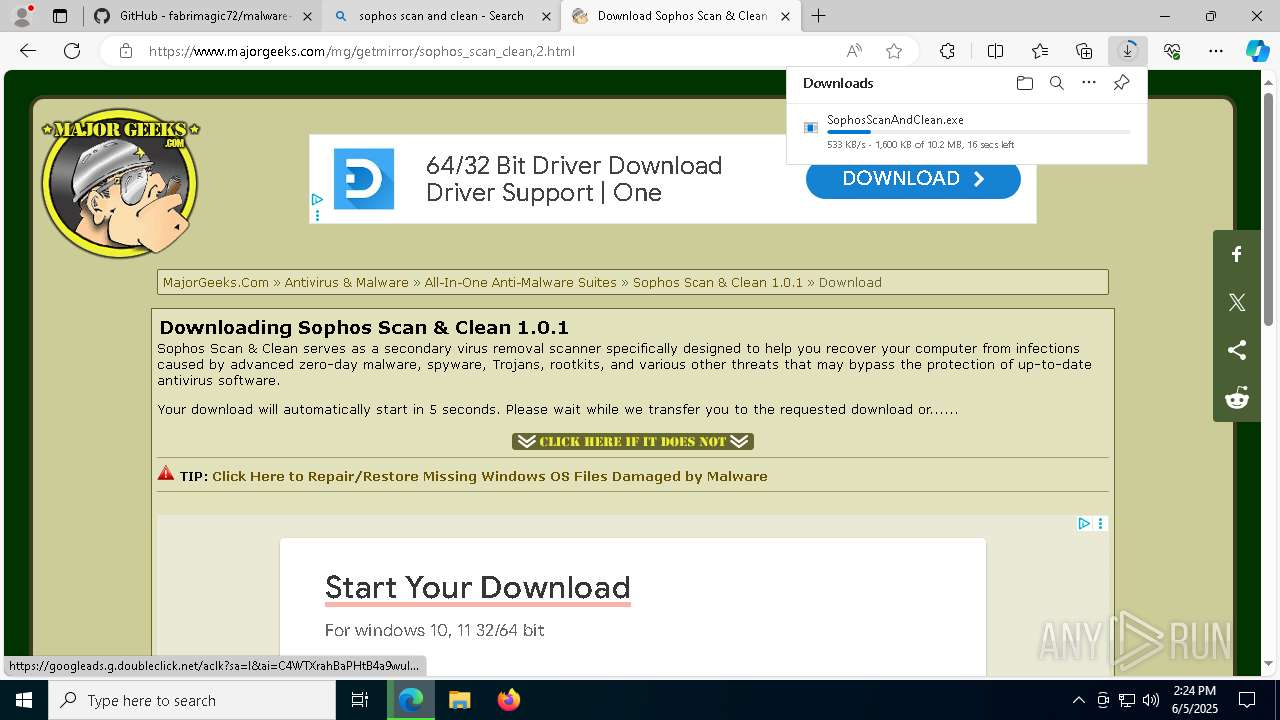The width and height of the screenshot is (1280, 720).
Task: Open the Extensions puzzle icon
Action: 947,51
